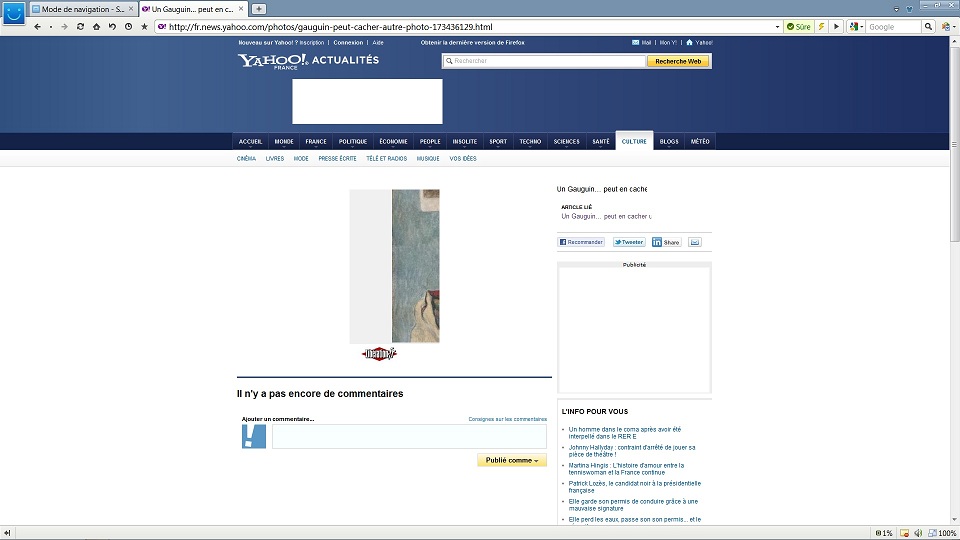This screenshot has width=960, height=540.
Task: Go back to the previous page
Action: [x=37, y=26]
